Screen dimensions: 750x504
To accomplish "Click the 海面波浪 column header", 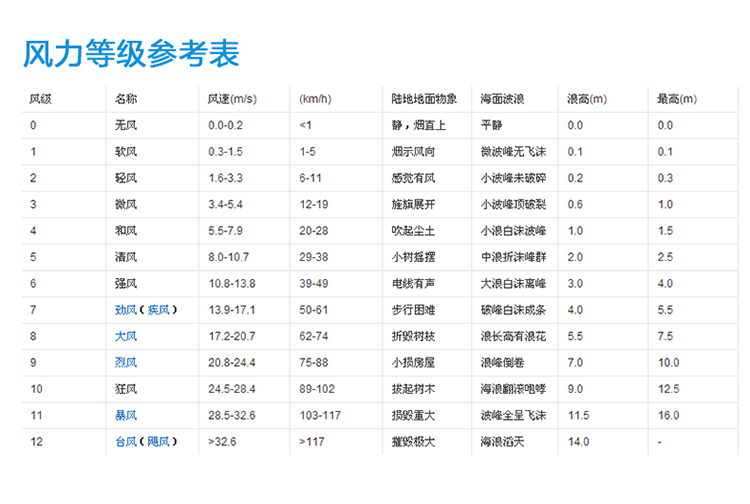I will [x=503, y=100].
